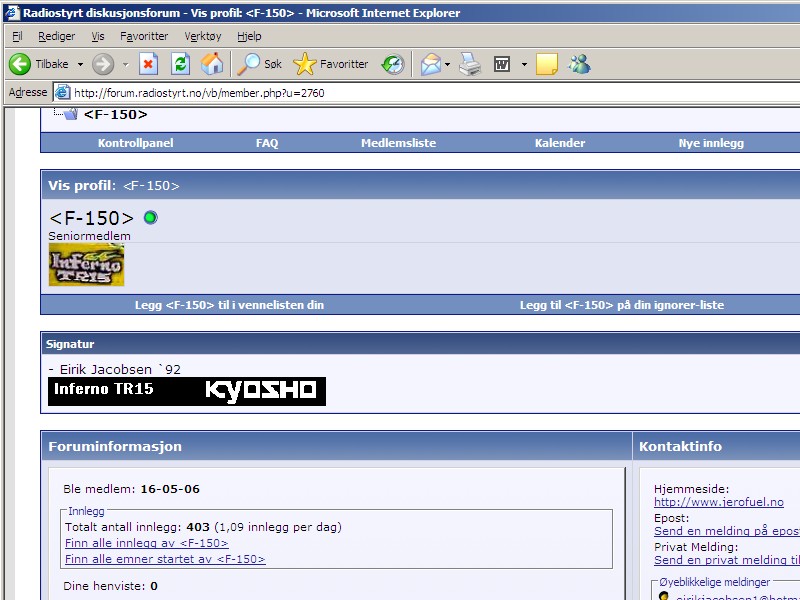Click 'Finn alle innlegg av <F-150>' link
Screen dimensions: 800x600
click(x=146, y=543)
